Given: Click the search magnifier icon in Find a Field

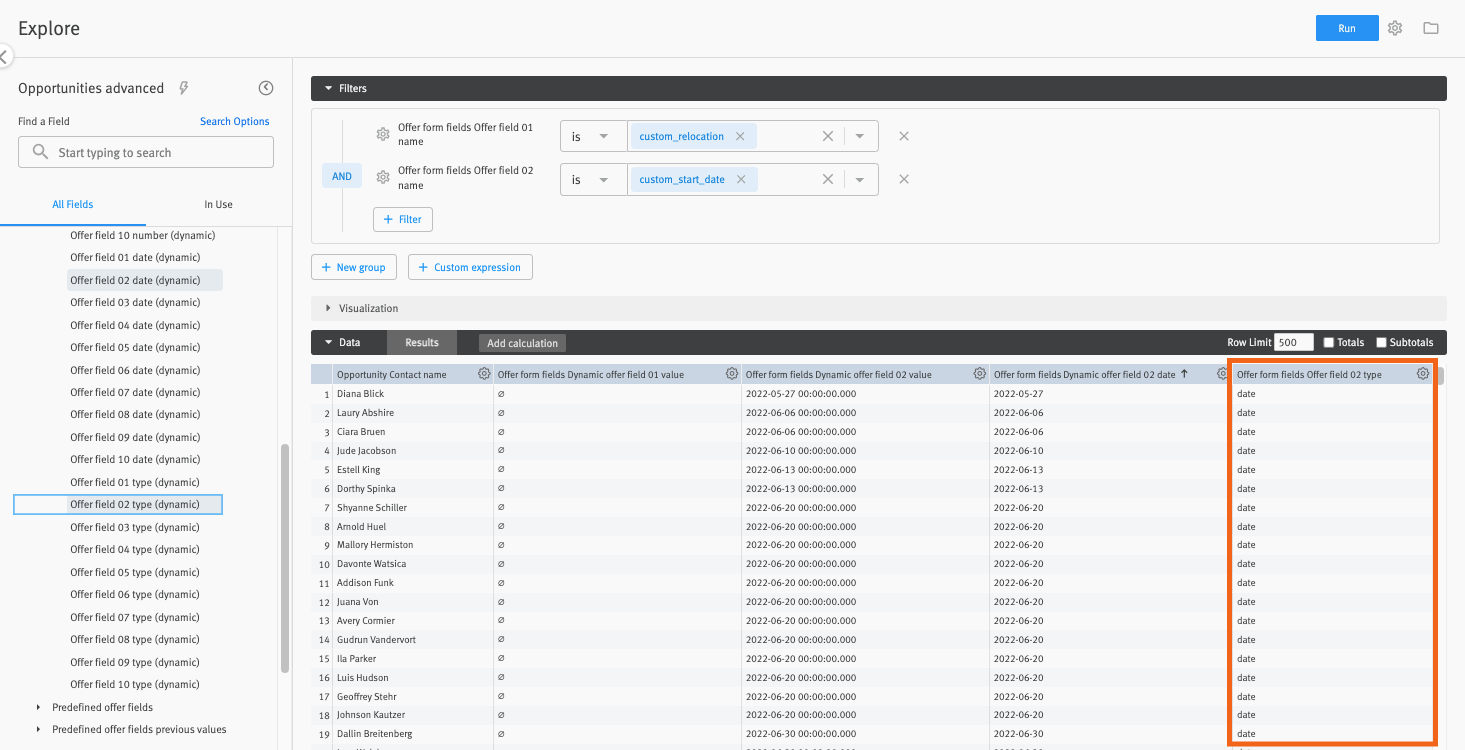Looking at the screenshot, I should point(40,152).
